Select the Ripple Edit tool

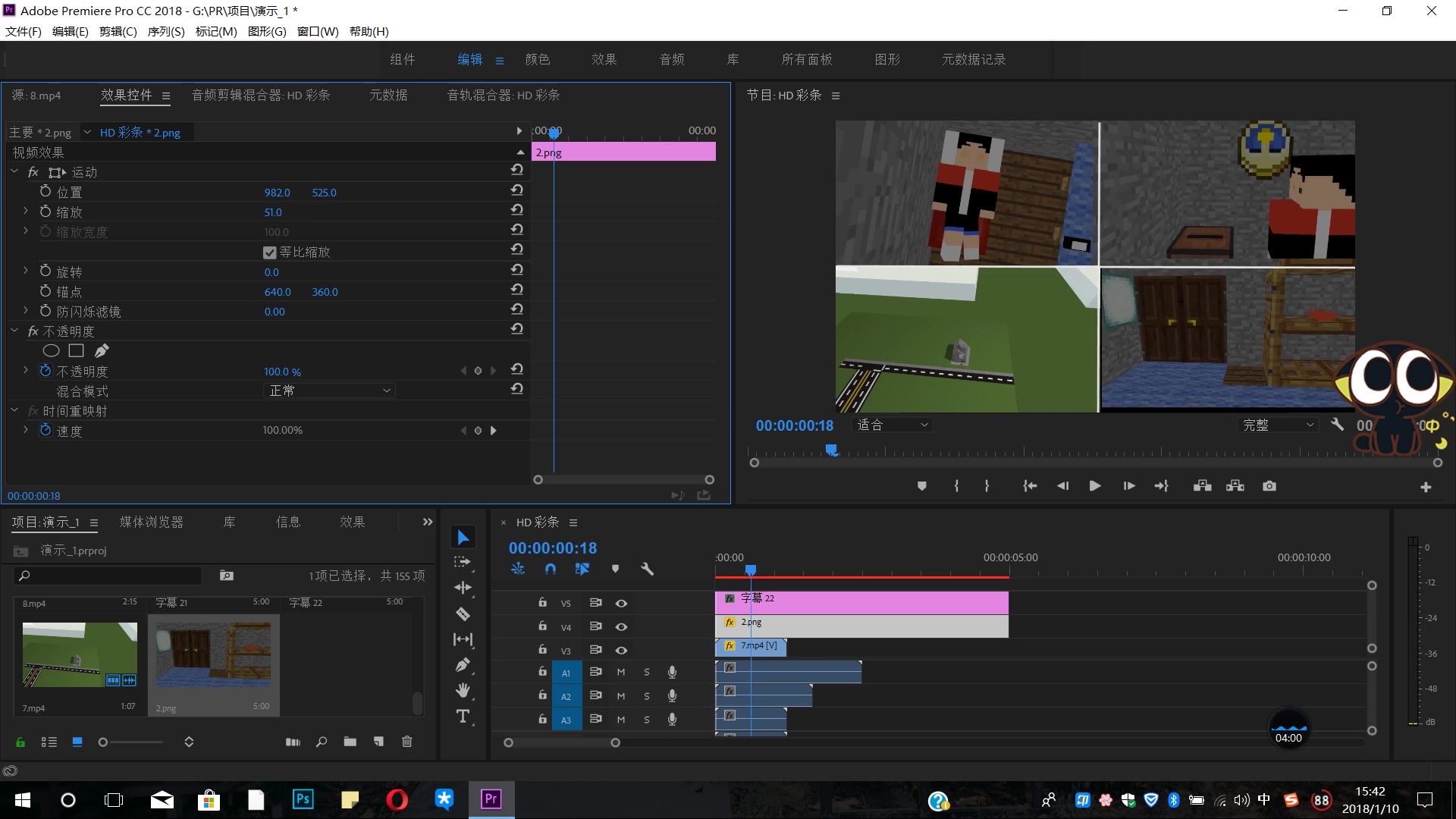[463, 588]
